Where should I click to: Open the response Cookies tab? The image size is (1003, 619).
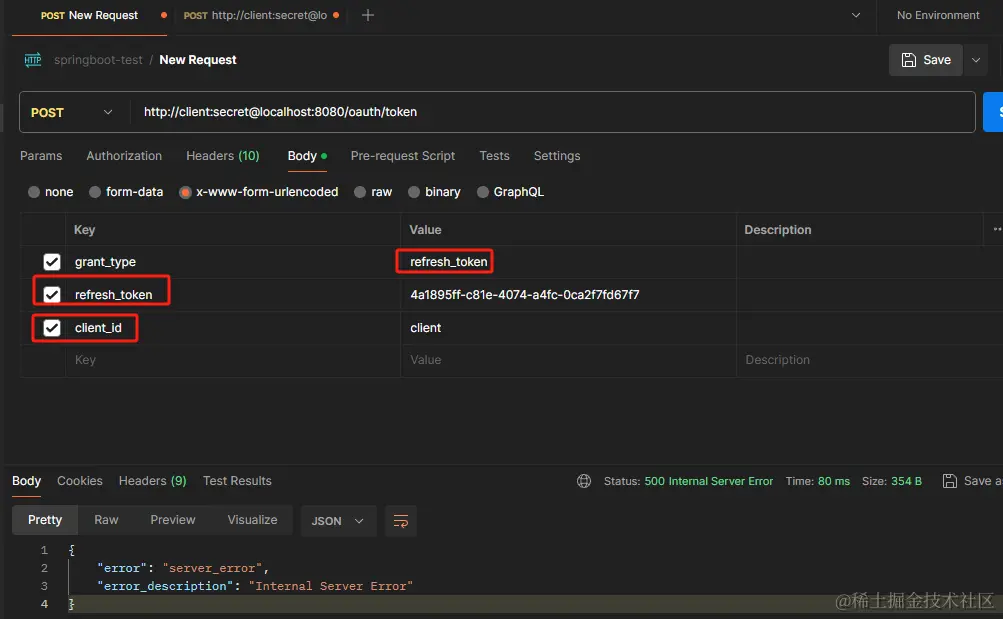(x=79, y=481)
